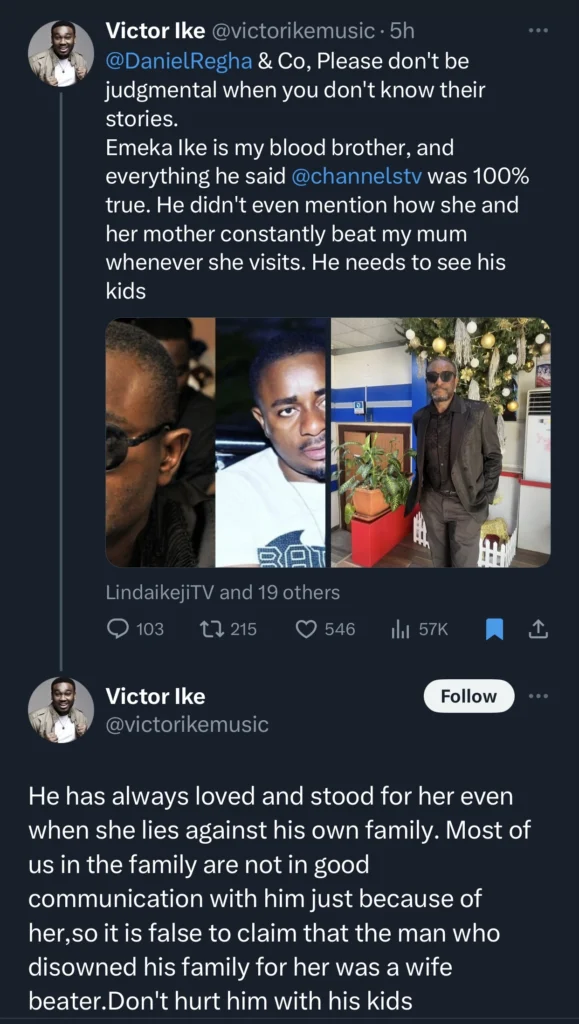Screen dimensions: 579x1024
Task: View analytics via the bar chart icon
Action: (x=398, y=629)
